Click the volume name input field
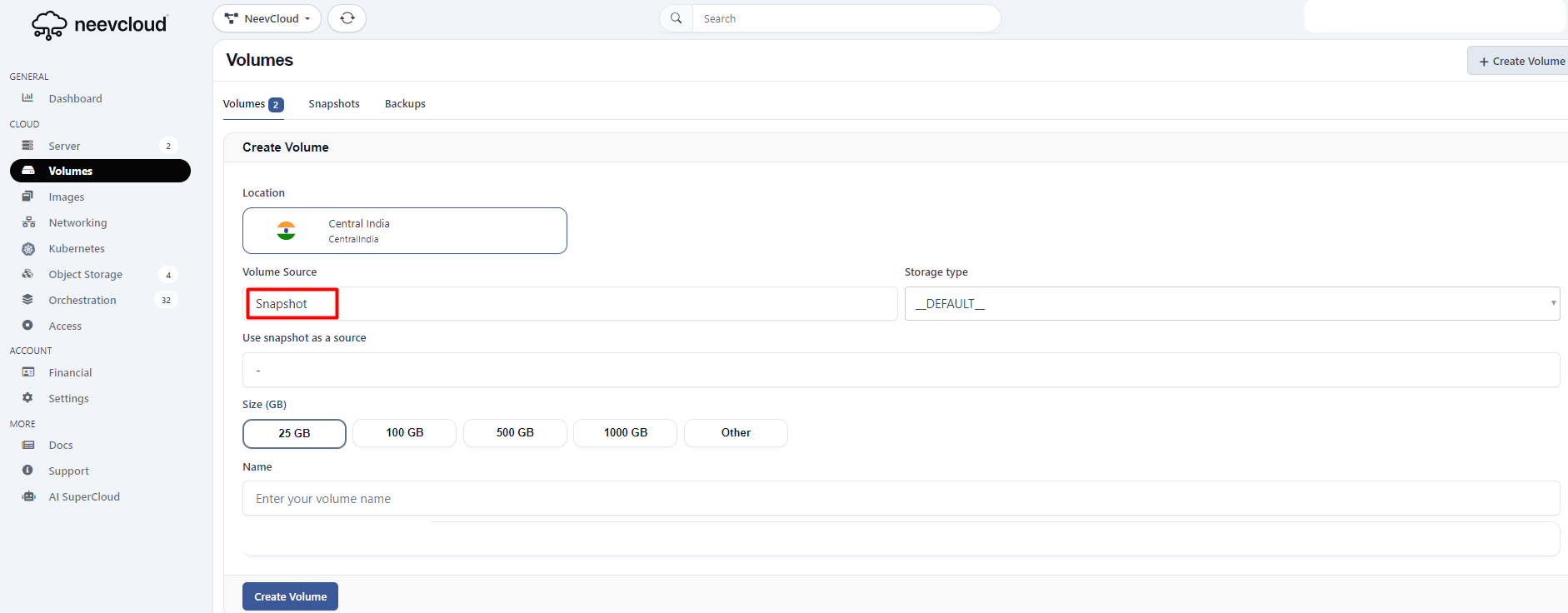Screen dimensions: 1568x613 900,498
